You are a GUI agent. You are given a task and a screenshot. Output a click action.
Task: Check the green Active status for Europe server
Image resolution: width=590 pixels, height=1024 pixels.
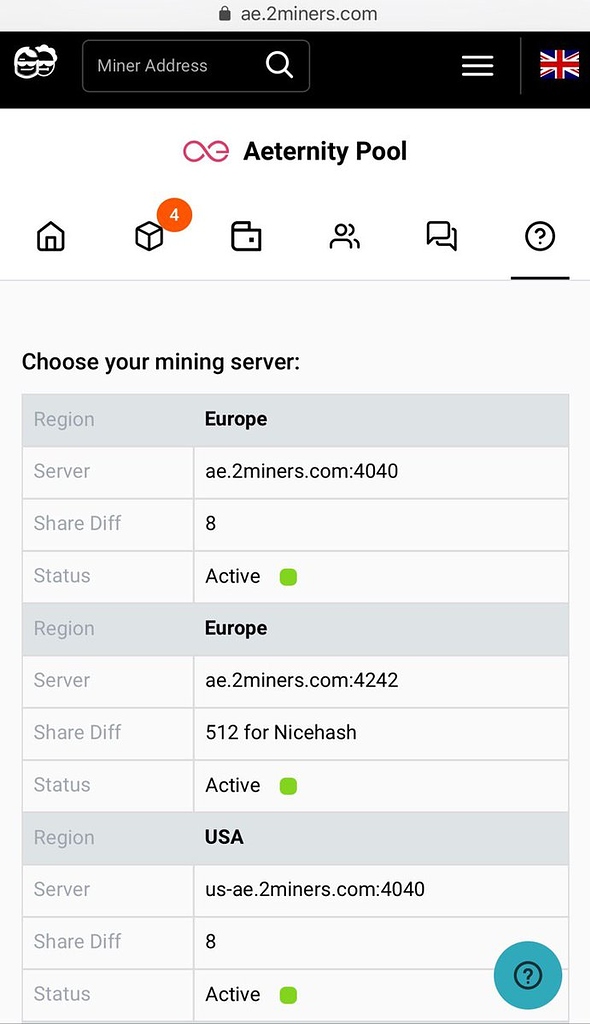point(290,576)
